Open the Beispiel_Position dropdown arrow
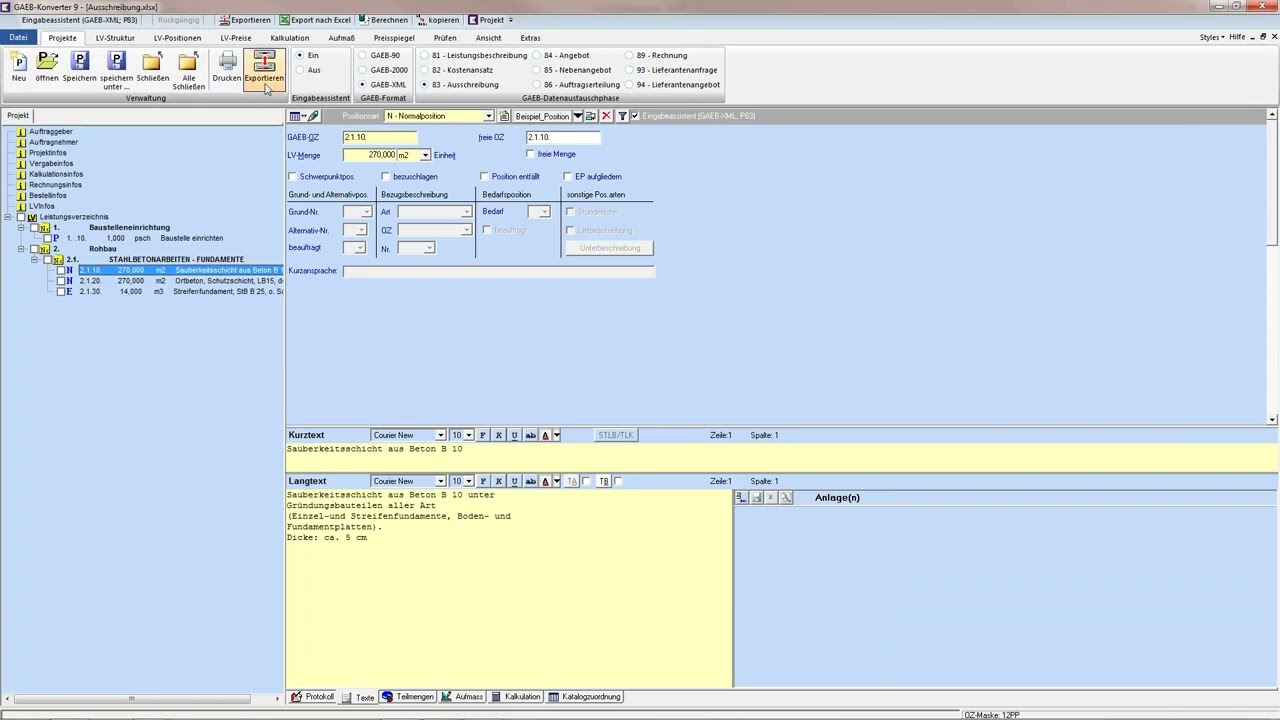Image resolution: width=1280 pixels, height=720 pixels. [x=577, y=116]
